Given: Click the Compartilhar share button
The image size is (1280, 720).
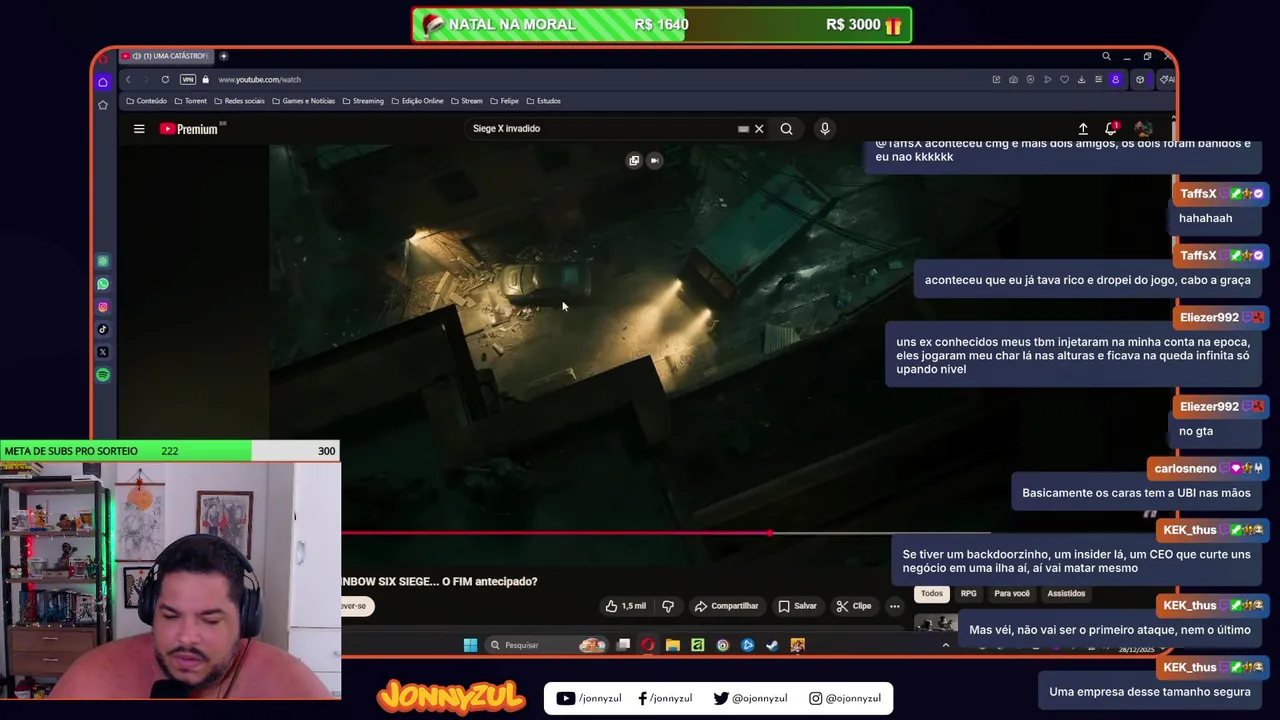Looking at the screenshot, I should point(726,606).
